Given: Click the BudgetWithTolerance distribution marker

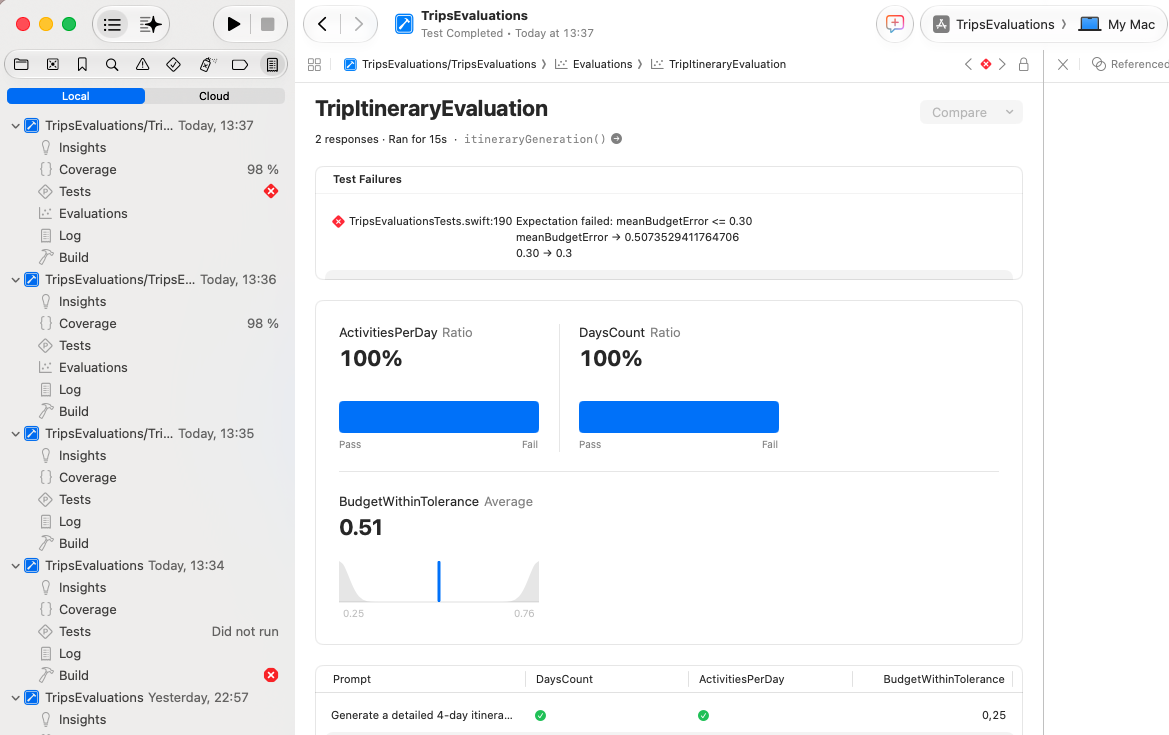Looking at the screenshot, I should click(438, 581).
